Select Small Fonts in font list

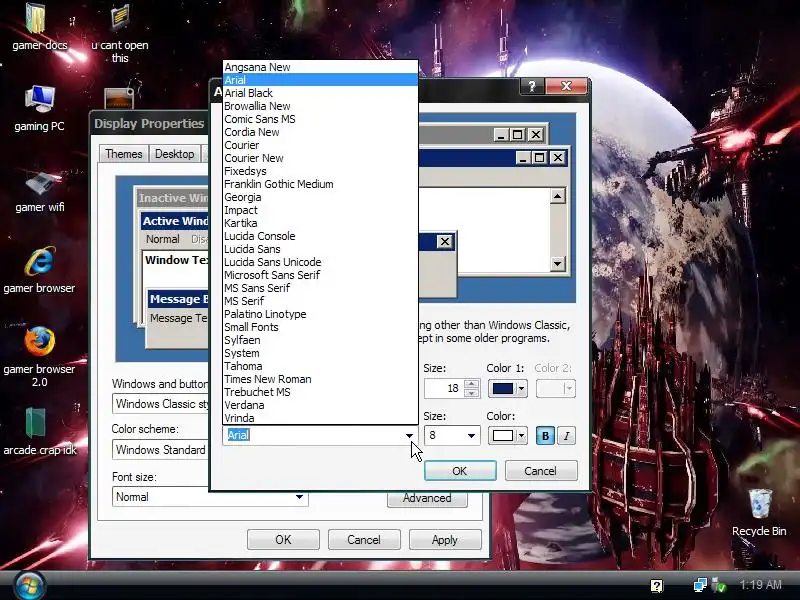coord(320,327)
